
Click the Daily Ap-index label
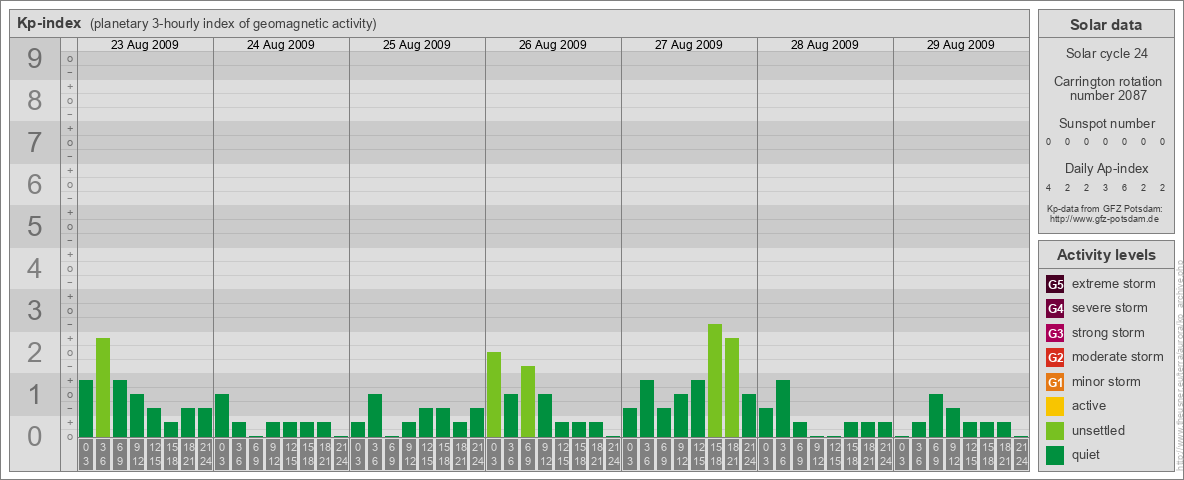[x=1105, y=168]
